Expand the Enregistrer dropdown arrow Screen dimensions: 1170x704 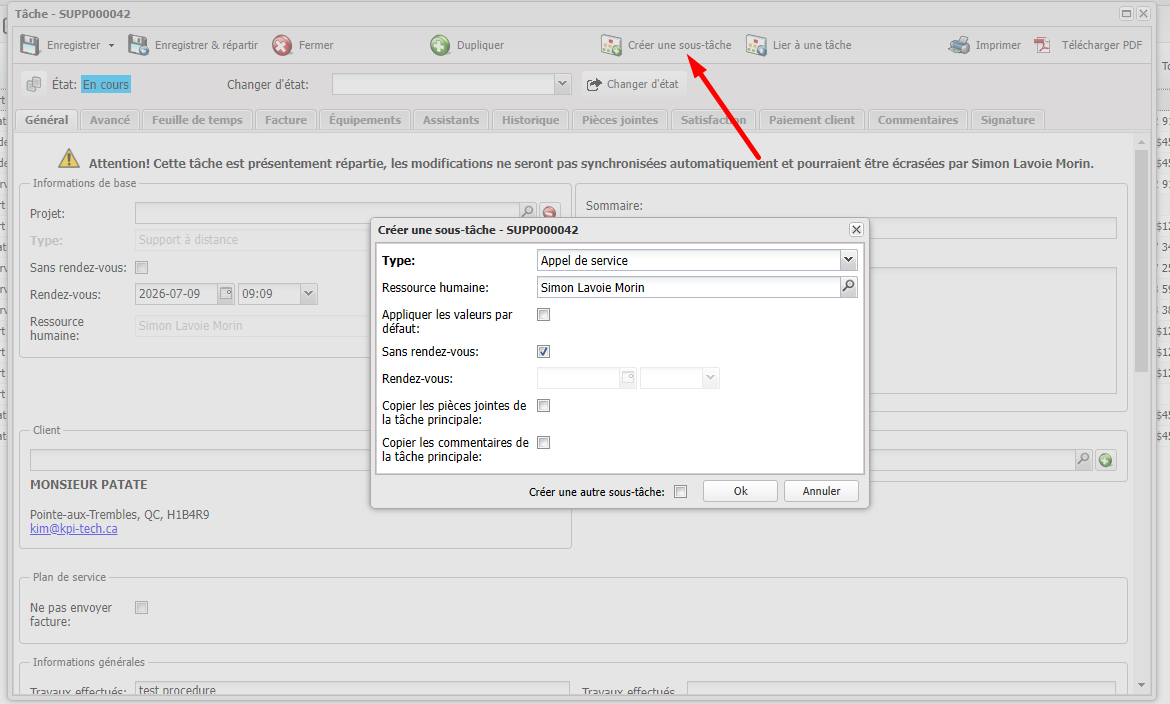[x=111, y=46]
